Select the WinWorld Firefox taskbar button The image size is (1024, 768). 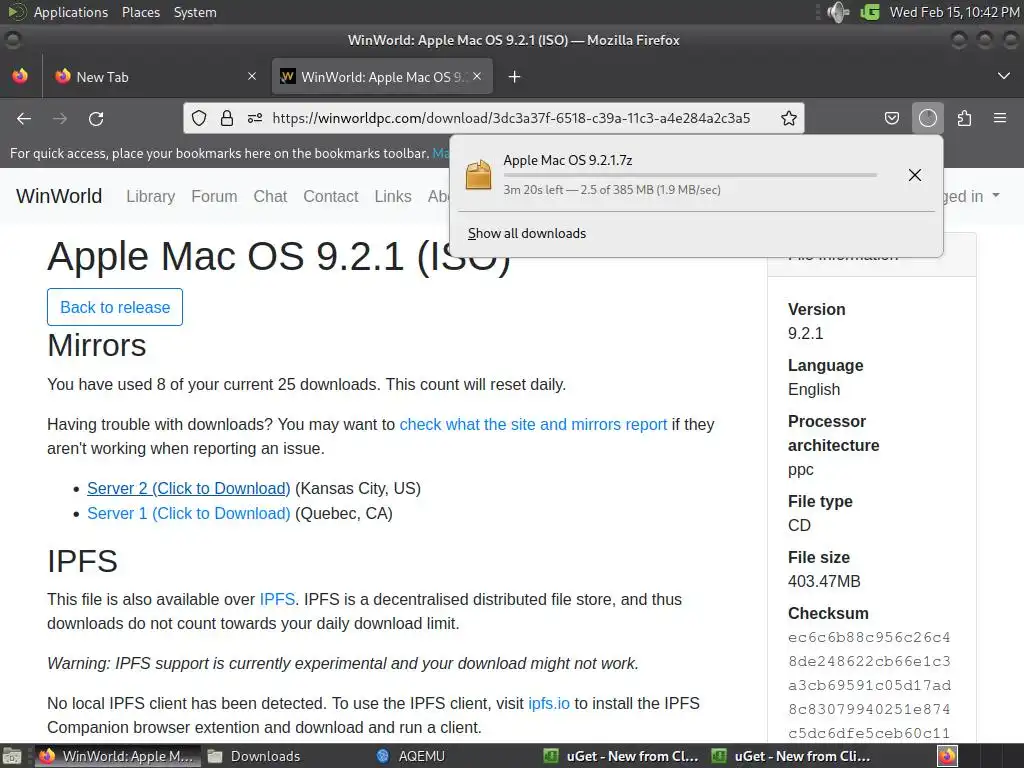point(118,756)
